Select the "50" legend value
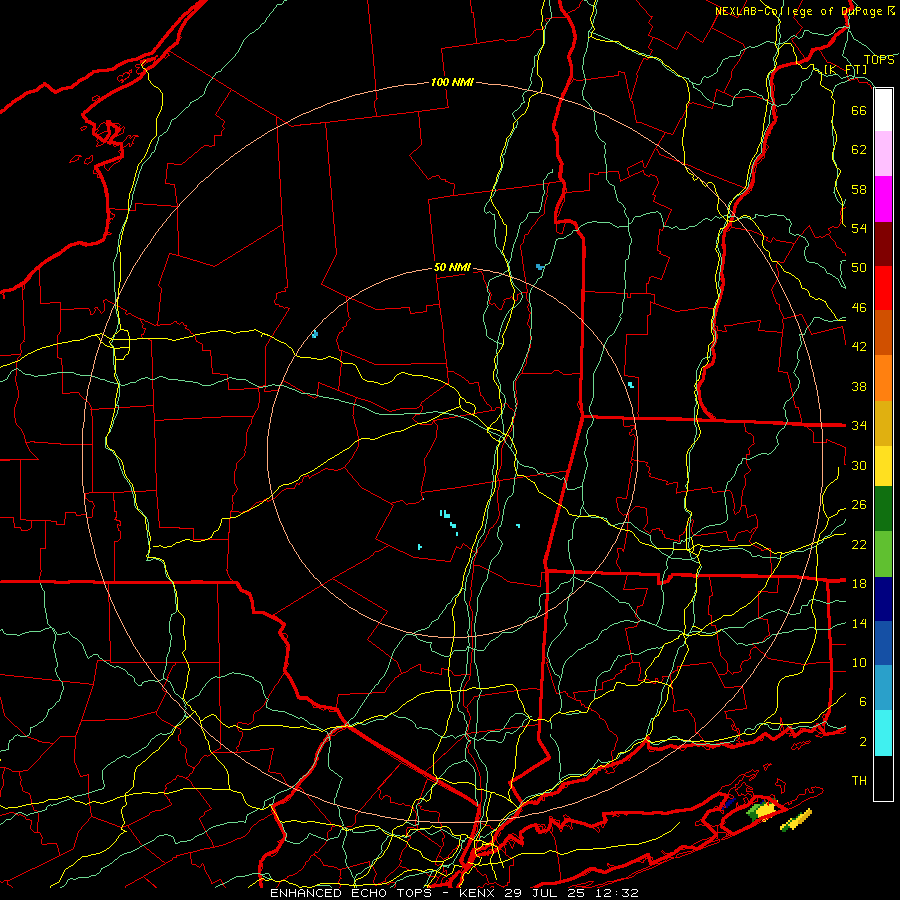900x900 pixels. point(859,267)
